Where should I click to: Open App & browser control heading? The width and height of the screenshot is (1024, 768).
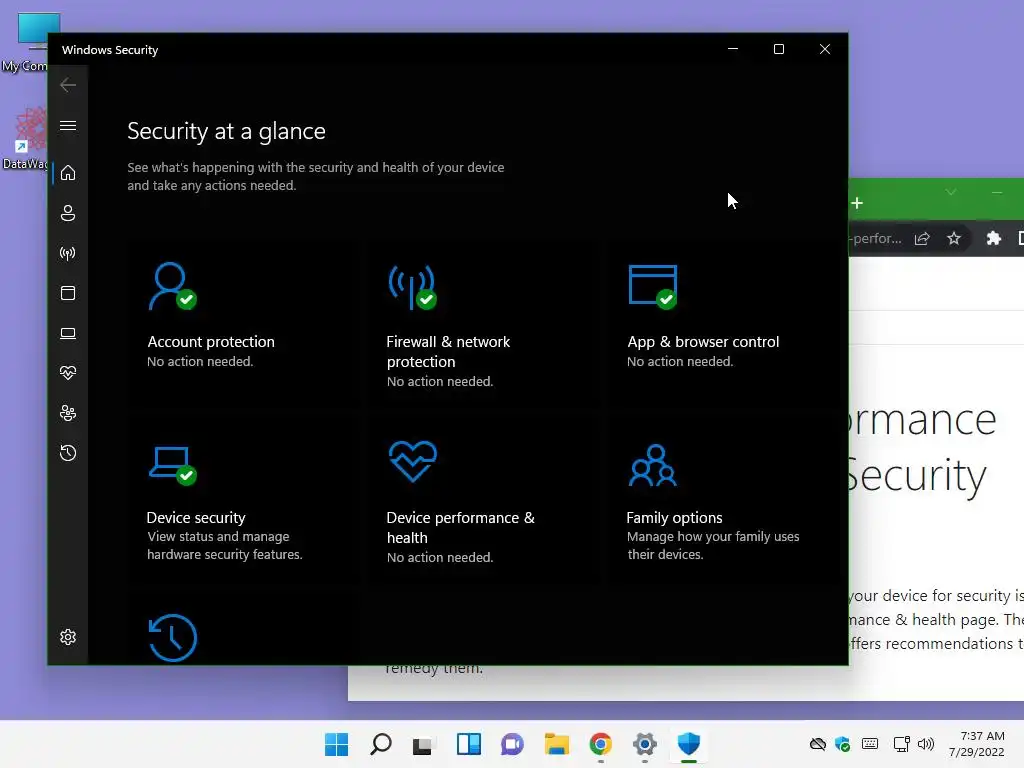pyautogui.click(x=703, y=342)
